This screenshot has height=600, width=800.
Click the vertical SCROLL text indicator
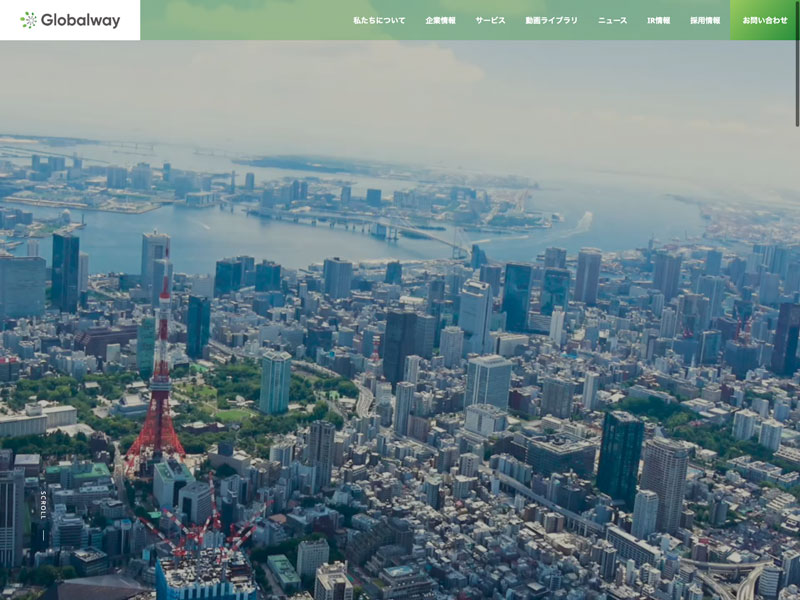point(43,503)
